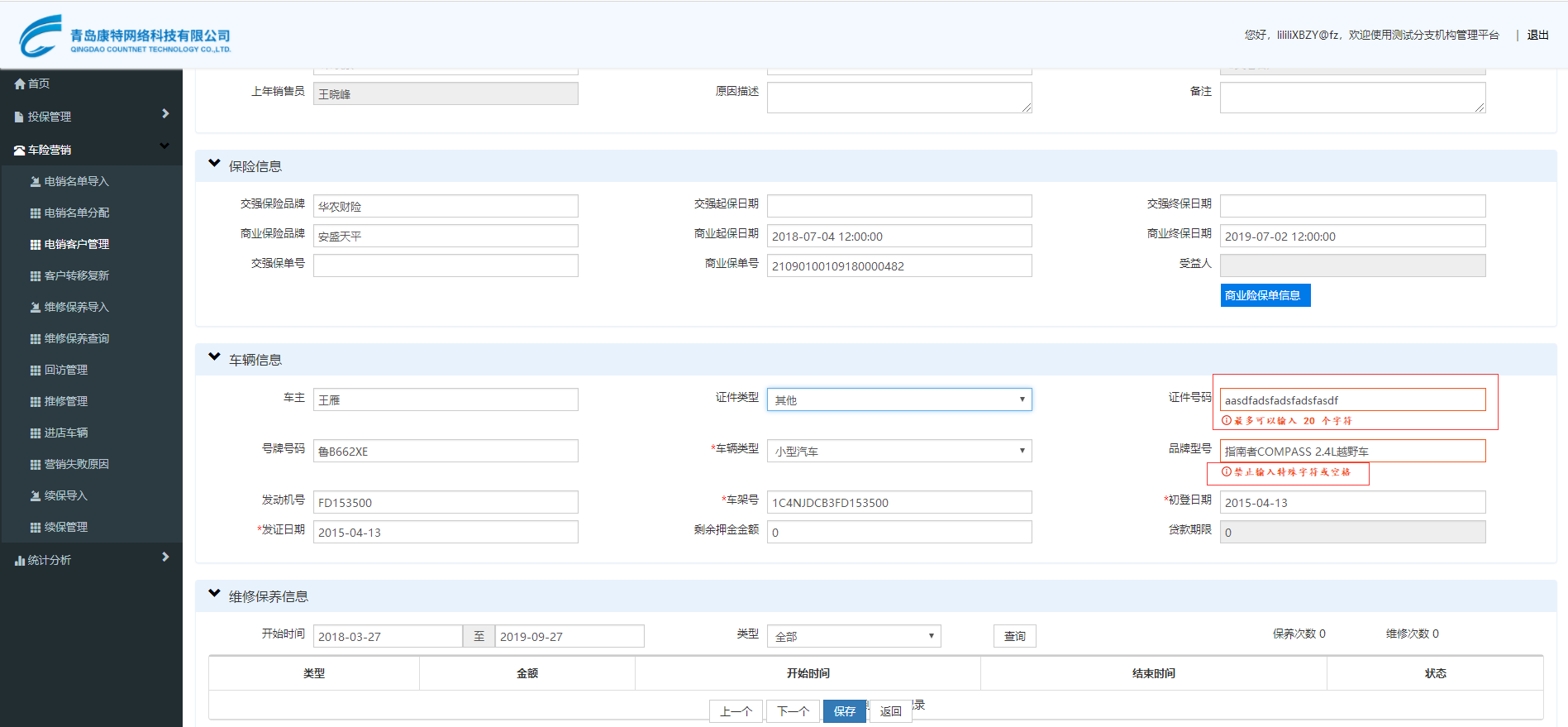Click the import icon beside 续保导入

click(36, 495)
